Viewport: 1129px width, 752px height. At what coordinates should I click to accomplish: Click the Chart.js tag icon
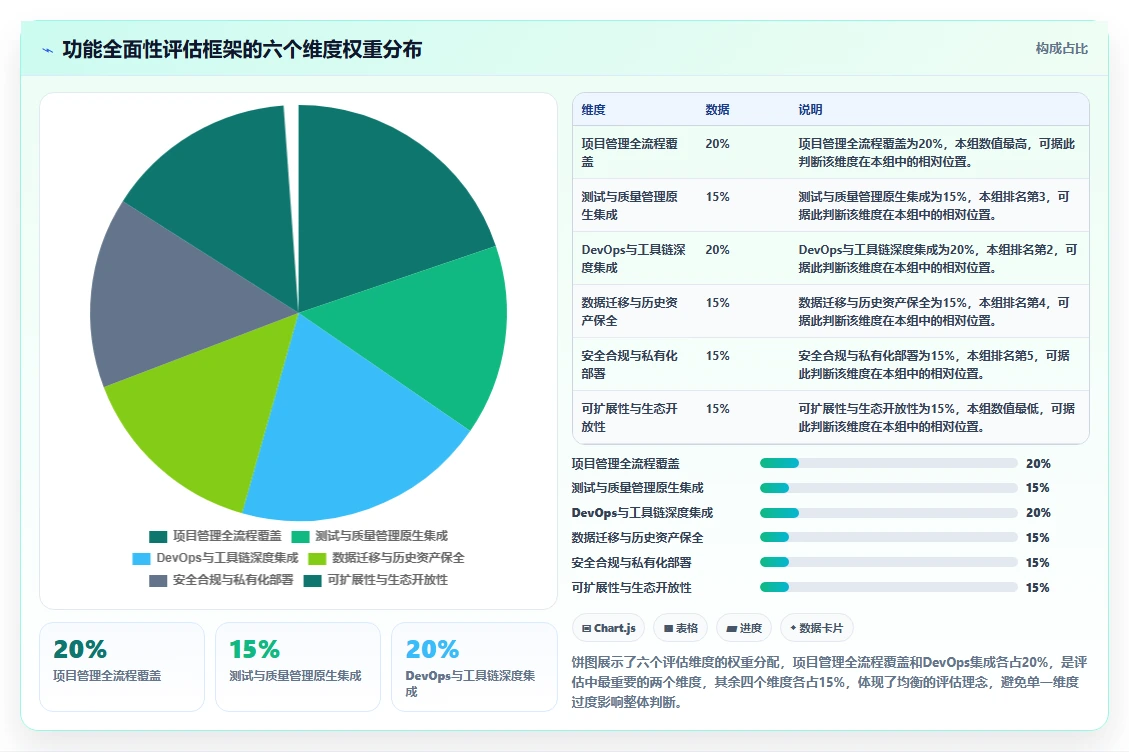point(586,628)
